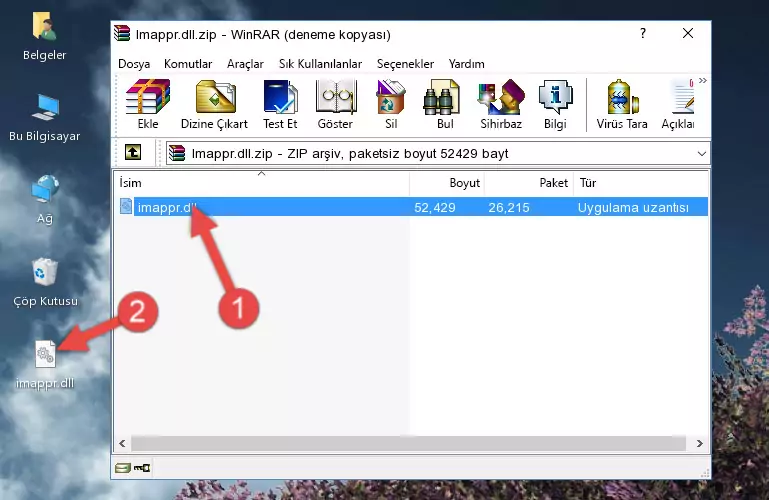Click the Uygulama uzantısı type cell

[x=633, y=207]
